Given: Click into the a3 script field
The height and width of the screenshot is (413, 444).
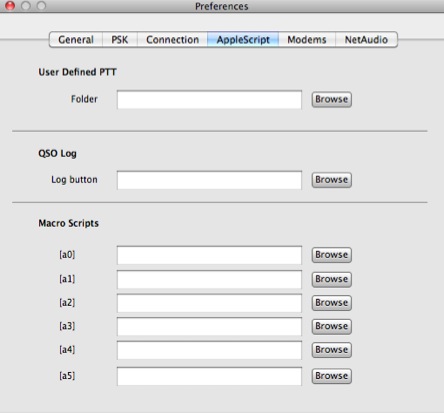Looking at the screenshot, I should pos(209,326).
